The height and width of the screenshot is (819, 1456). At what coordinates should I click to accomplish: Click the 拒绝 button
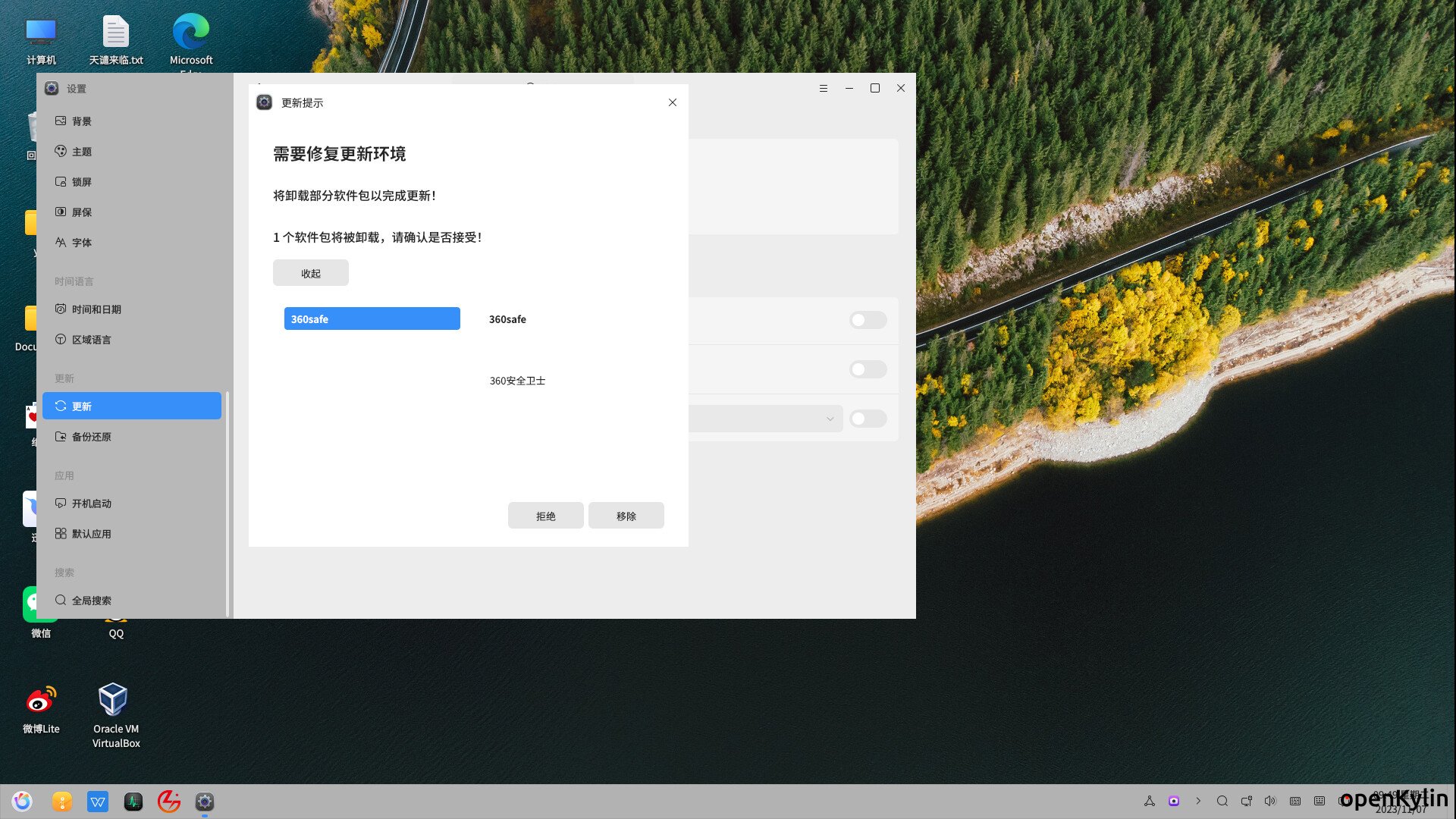click(546, 516)
